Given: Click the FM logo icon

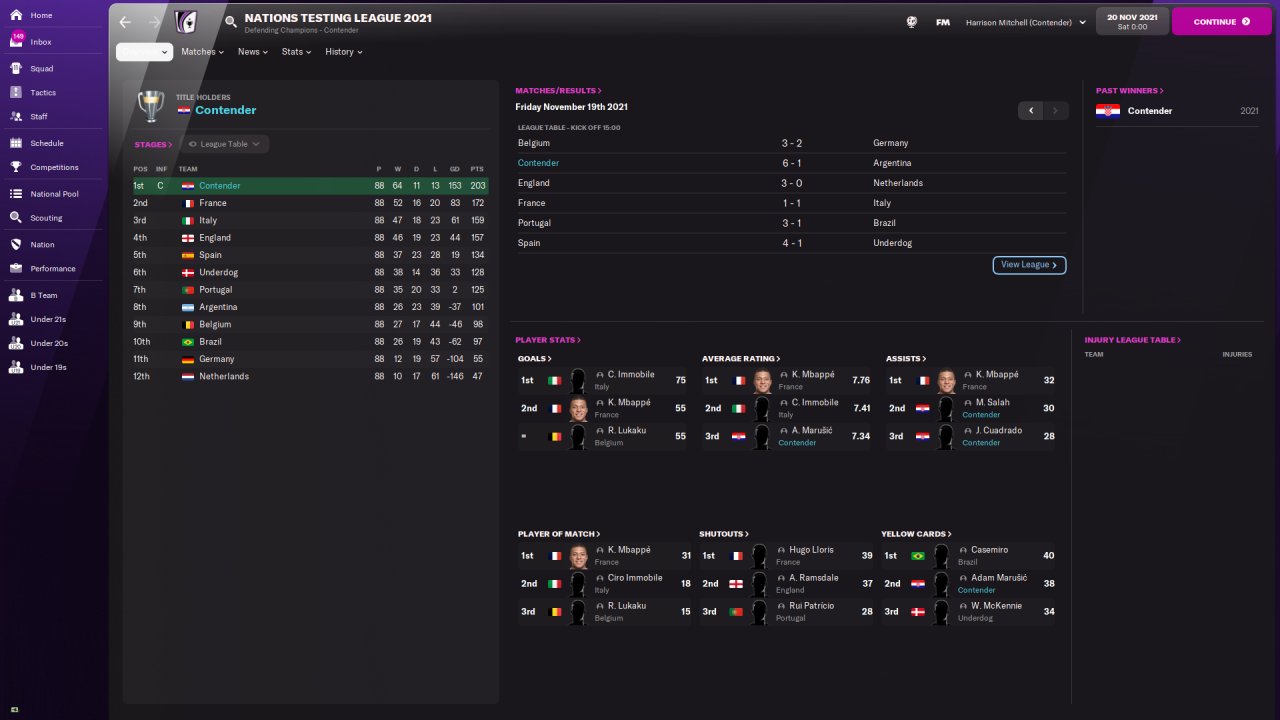Looking at the screenshot, I should coord(943,22).
